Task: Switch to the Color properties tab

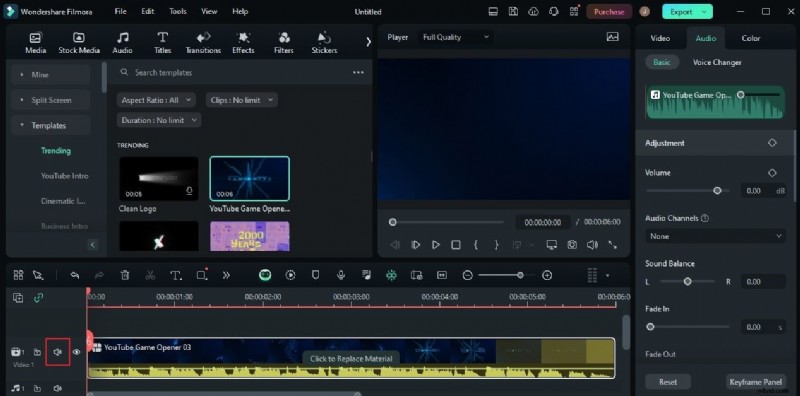Action: tap(751, 38)
